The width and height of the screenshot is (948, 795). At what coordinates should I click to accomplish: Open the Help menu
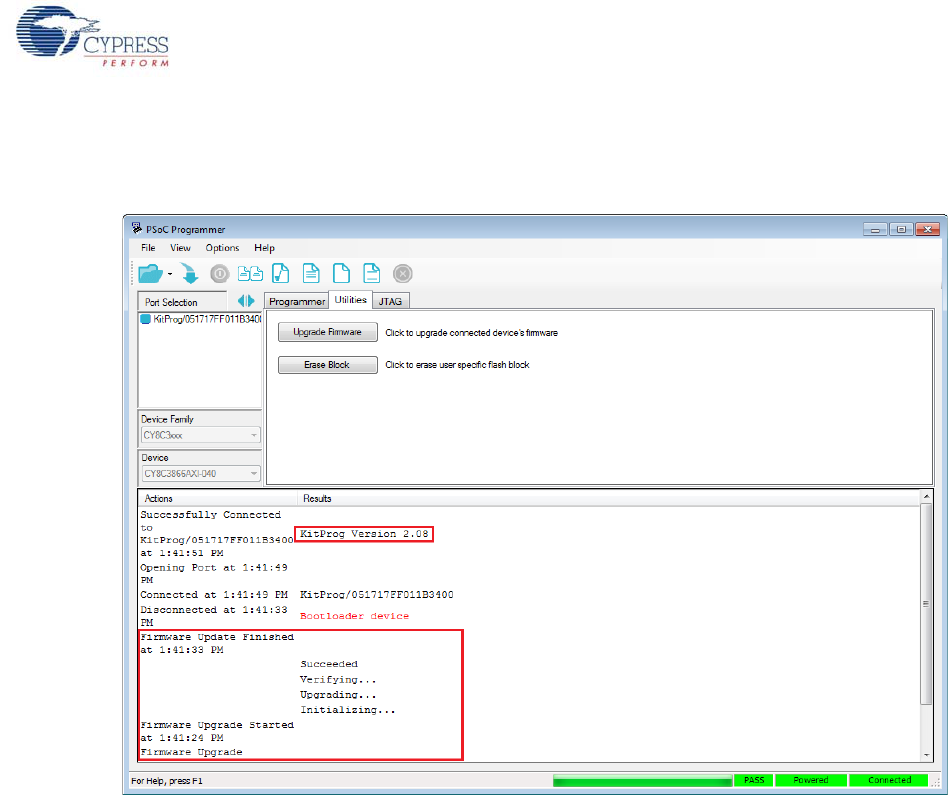(x=264, y=248)
